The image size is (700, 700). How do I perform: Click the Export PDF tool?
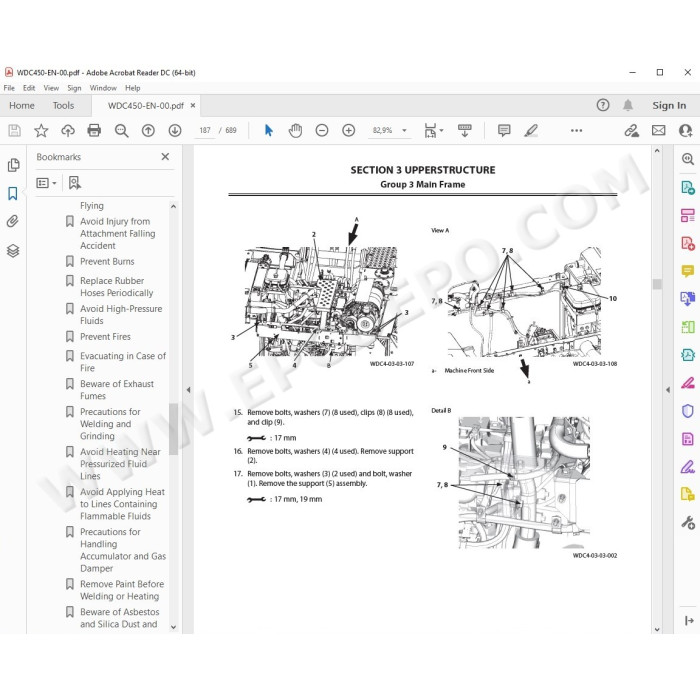688,188
